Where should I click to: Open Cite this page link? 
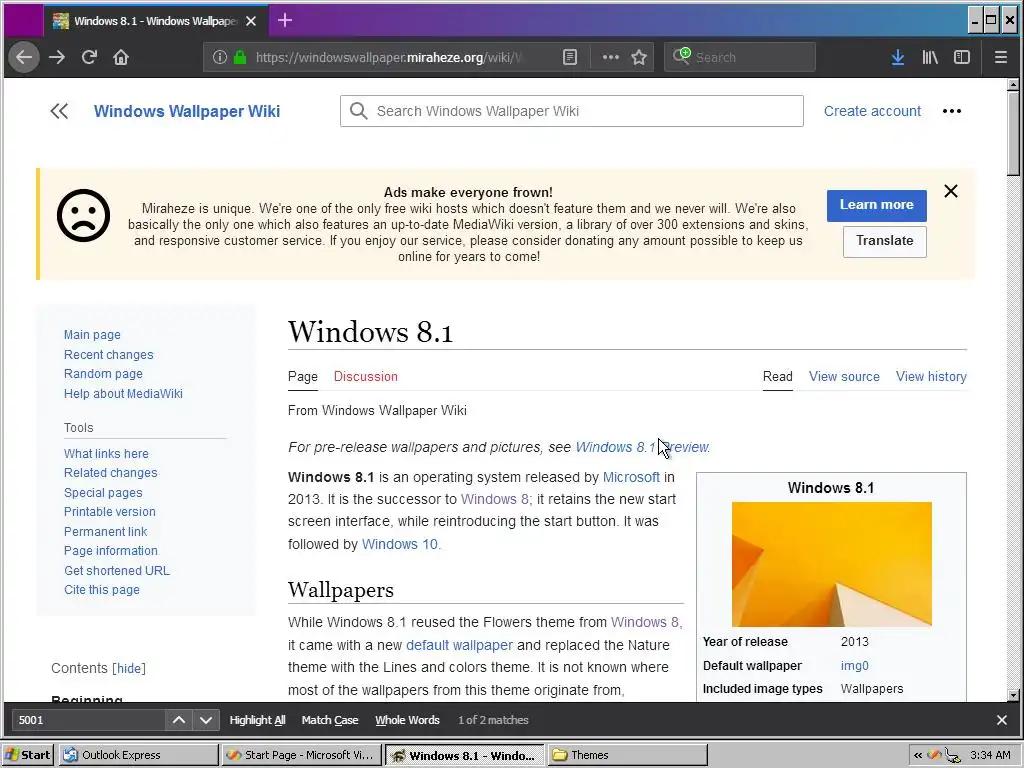(102, 590)
